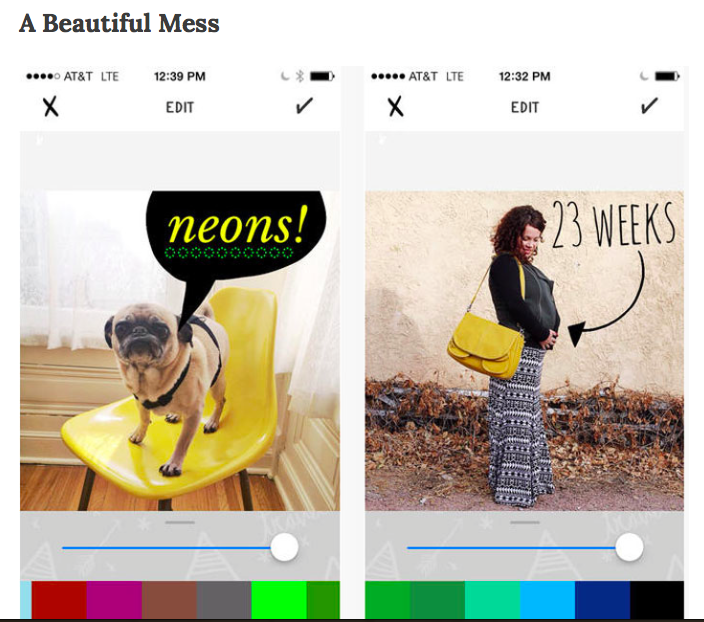This screenshot has height=622, width=704.
Task: Select the brown color swatch
Action: 169,600
